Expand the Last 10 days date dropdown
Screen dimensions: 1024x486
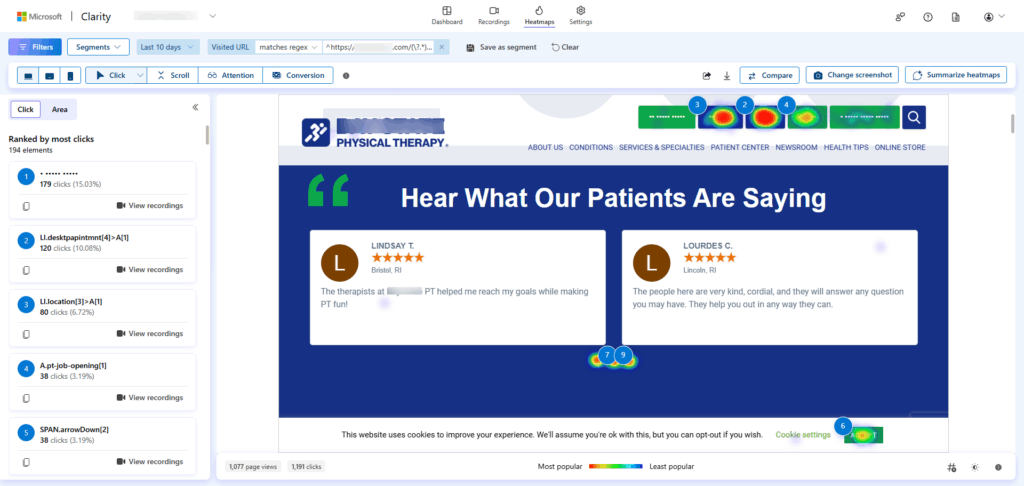pyautogui.click(x=167, y=47)
